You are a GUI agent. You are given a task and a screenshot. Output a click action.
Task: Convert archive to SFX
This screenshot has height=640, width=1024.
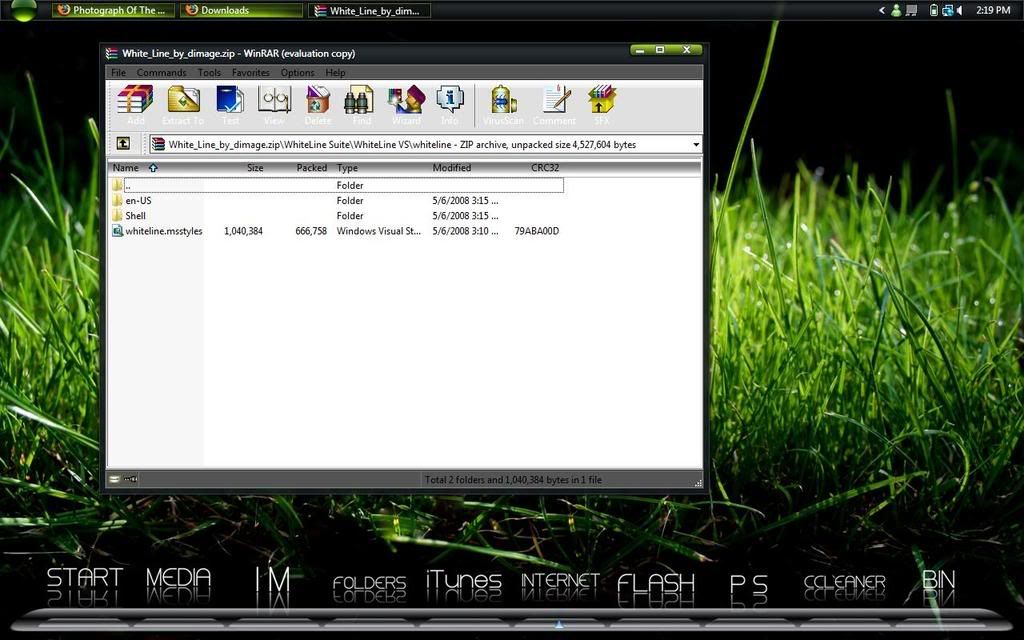click(601, 104)
